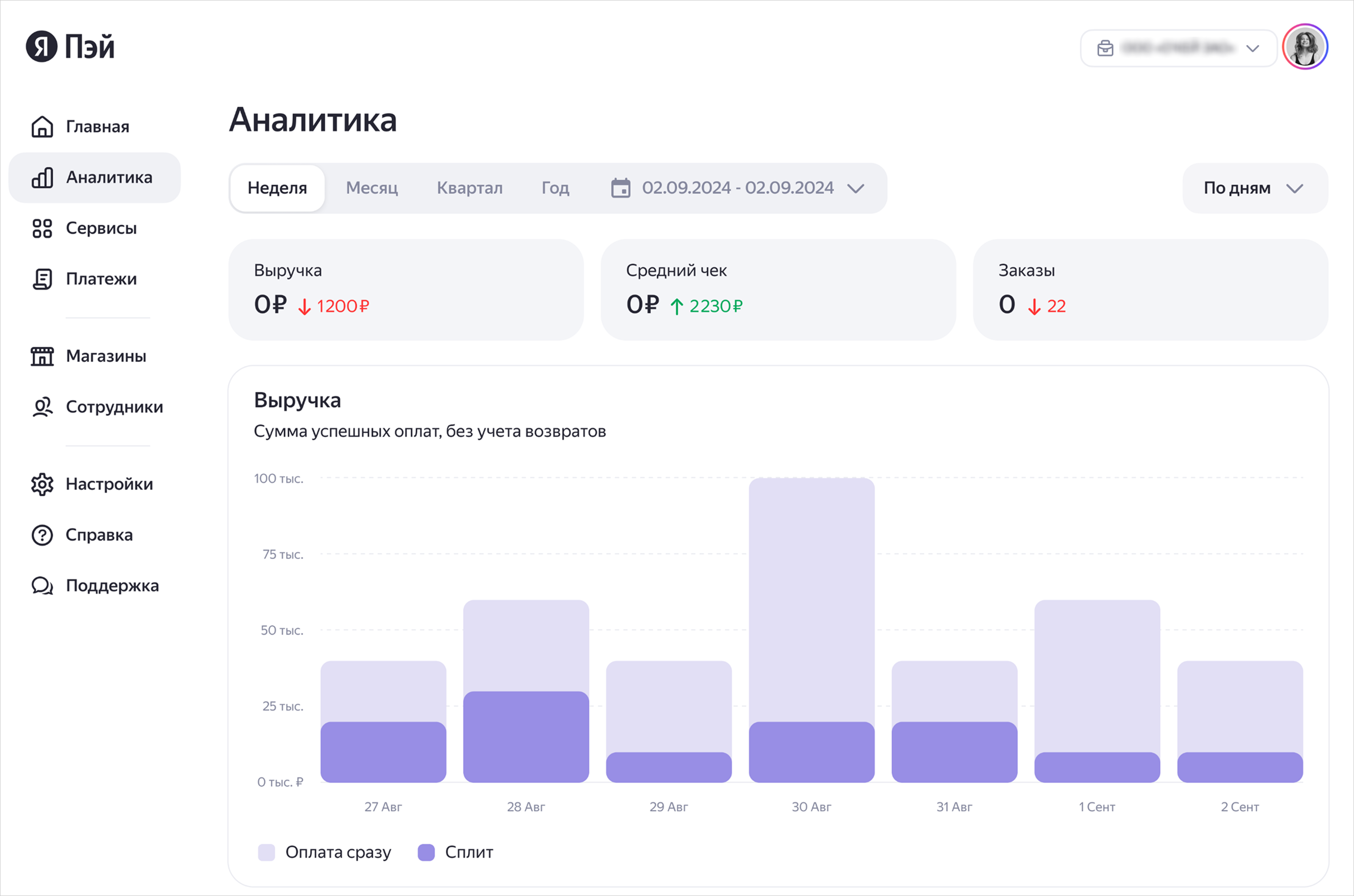Viewport: 1354px width, 896px height.
Task: Choose the Год period tab
Action: point(555,188)
